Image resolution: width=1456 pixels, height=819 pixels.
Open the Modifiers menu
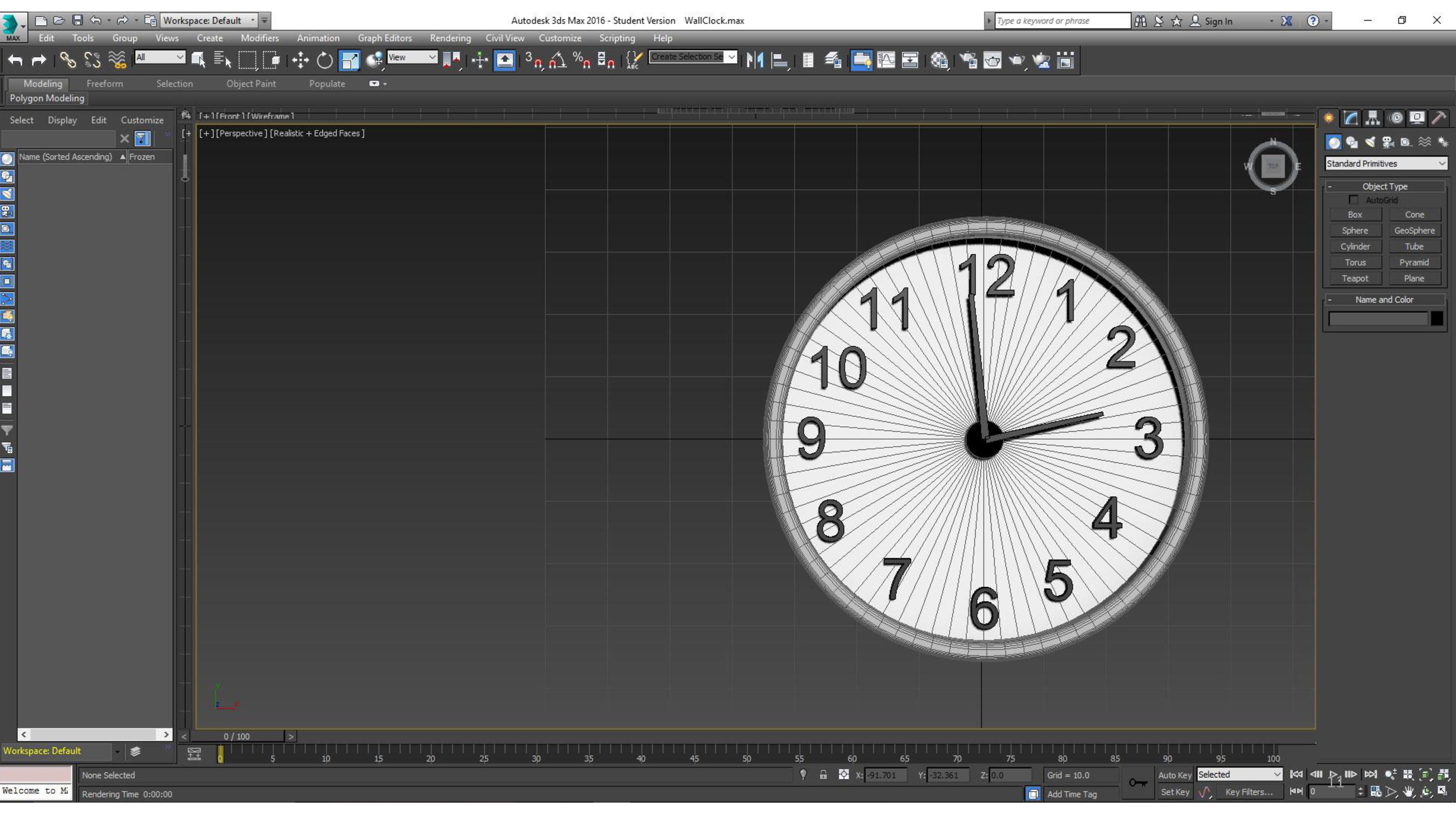[260, 38]
